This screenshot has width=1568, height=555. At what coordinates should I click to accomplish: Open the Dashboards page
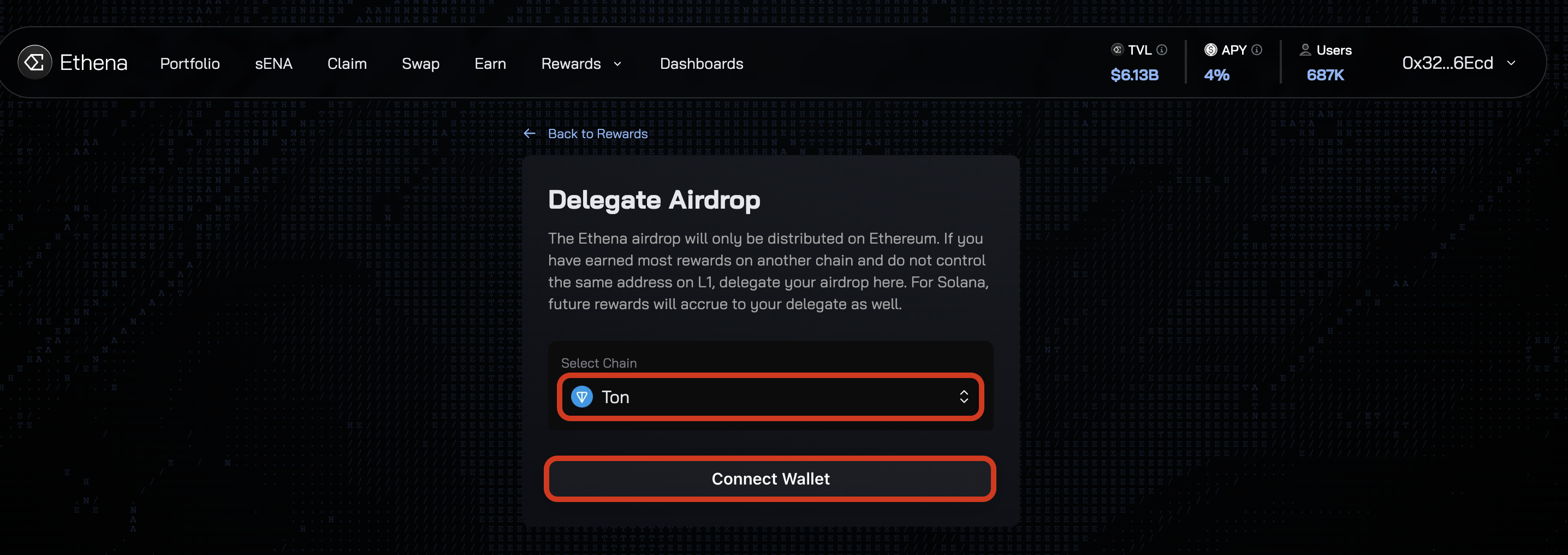tap(701, 63)
